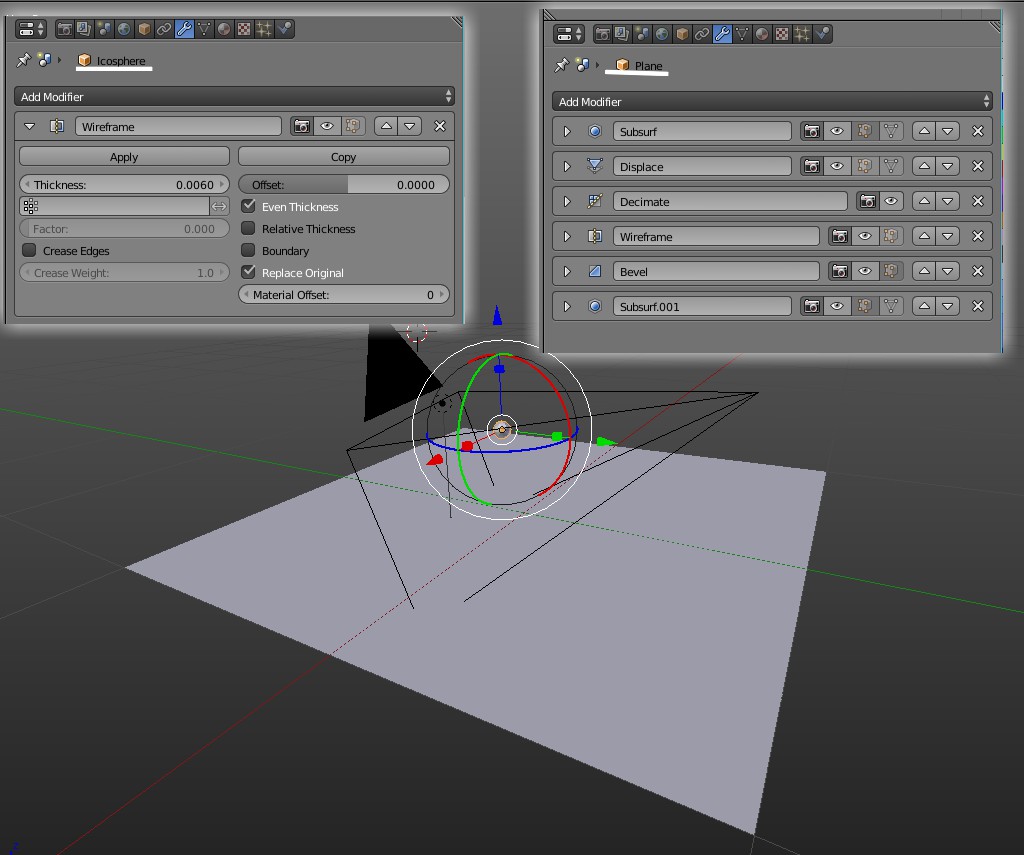Open Particles tab in Icosphere panel
Screen dimensions: 1024x855
coord(264,29)
